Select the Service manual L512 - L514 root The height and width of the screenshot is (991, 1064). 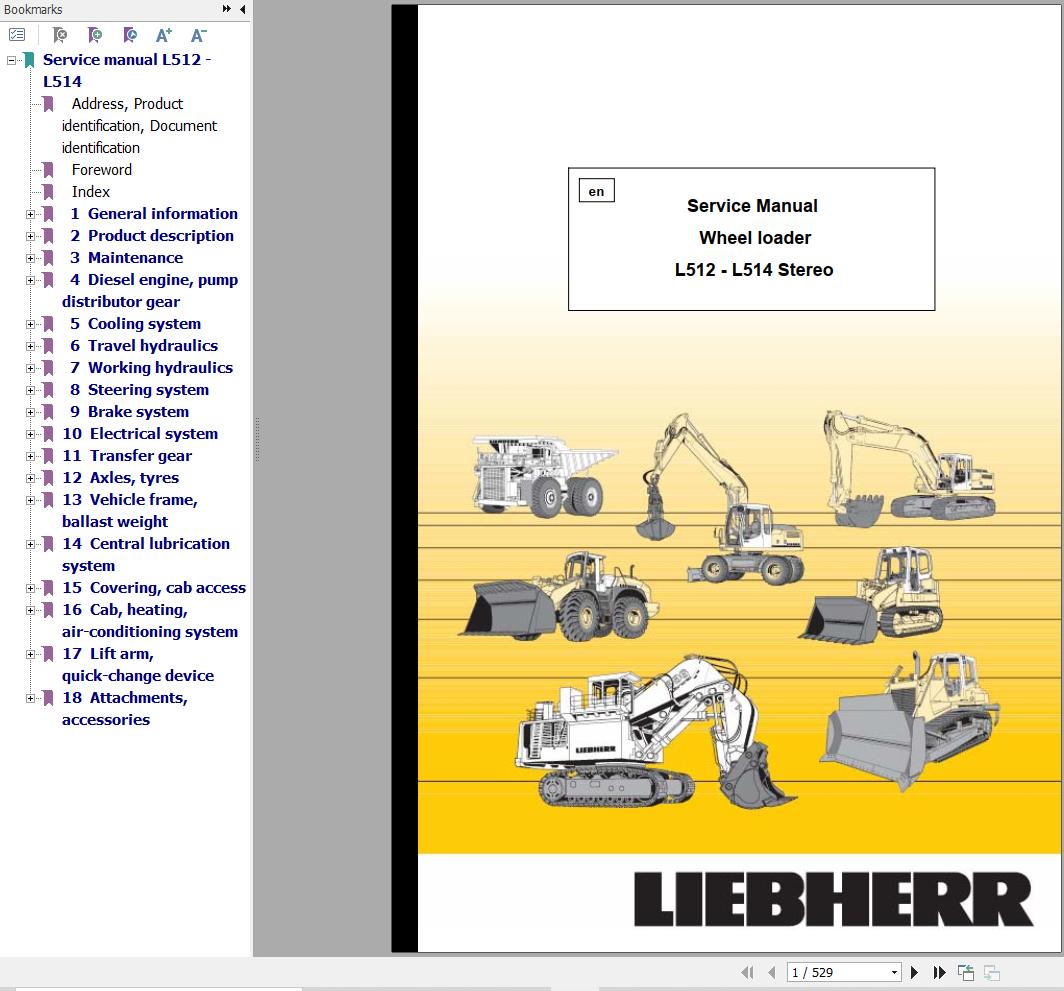127,71
